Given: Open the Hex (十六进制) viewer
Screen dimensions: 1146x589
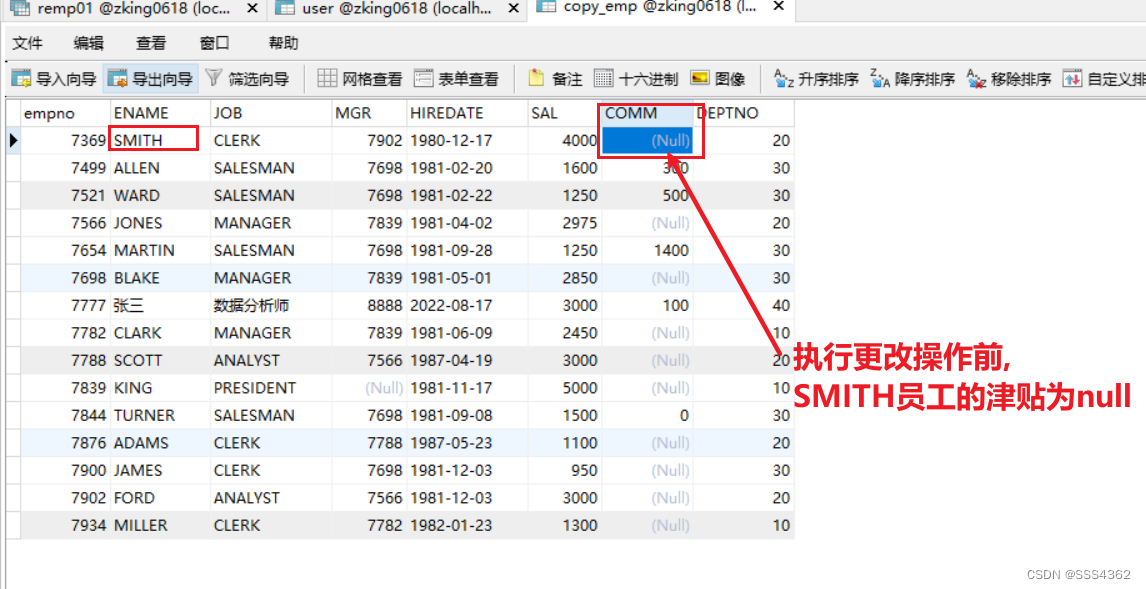Looking at the screenshot, I should pyautogui.click(x=636, y=78).
